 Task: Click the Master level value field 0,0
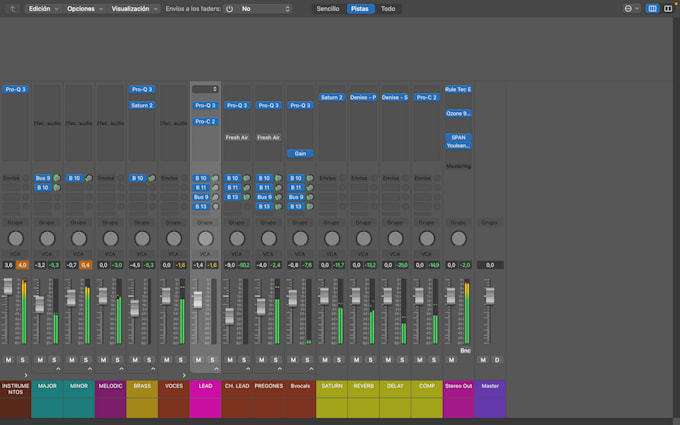click(490, 265)
